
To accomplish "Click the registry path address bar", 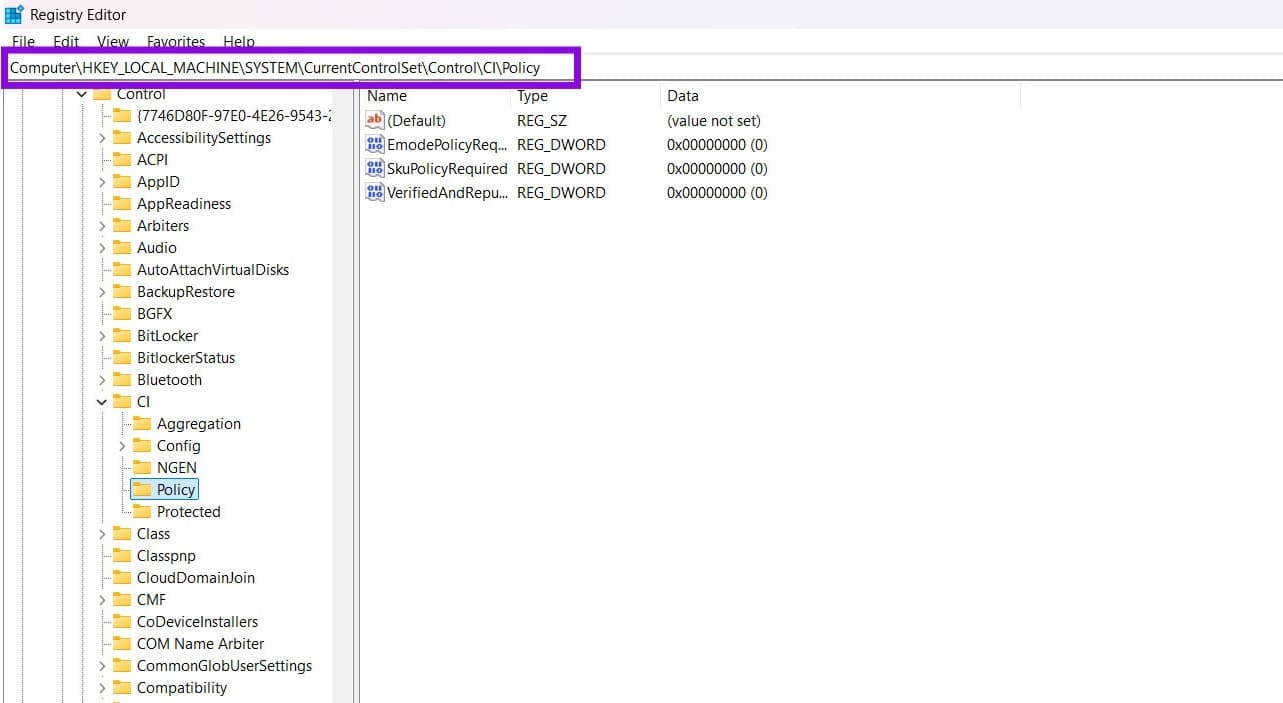I will point(290,68).
